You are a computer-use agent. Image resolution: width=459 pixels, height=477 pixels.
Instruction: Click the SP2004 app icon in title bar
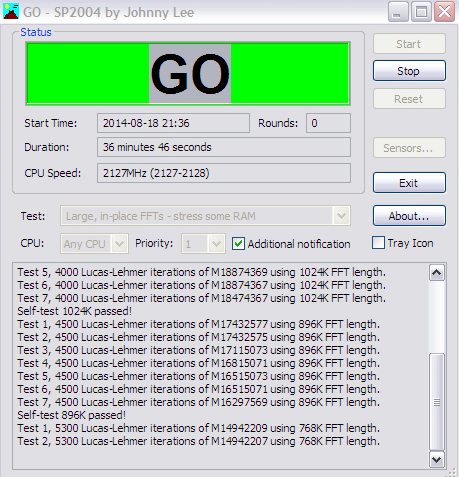click(x=11, y=12)
